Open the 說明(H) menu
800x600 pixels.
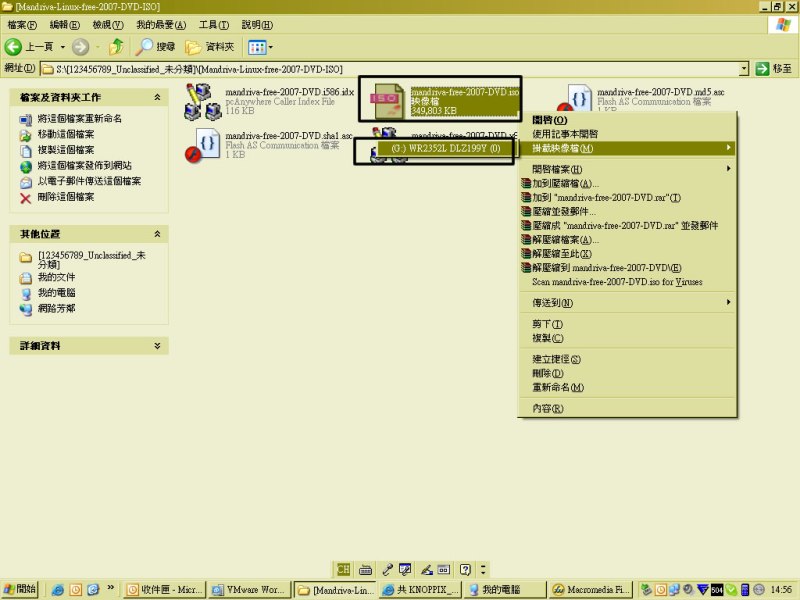tap(257, 24)
